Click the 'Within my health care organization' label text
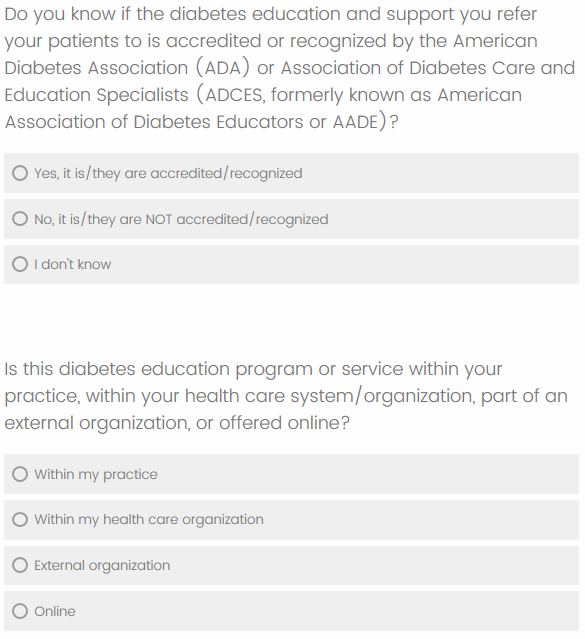This screenshot has width=585, height=639. pos(149,520)
